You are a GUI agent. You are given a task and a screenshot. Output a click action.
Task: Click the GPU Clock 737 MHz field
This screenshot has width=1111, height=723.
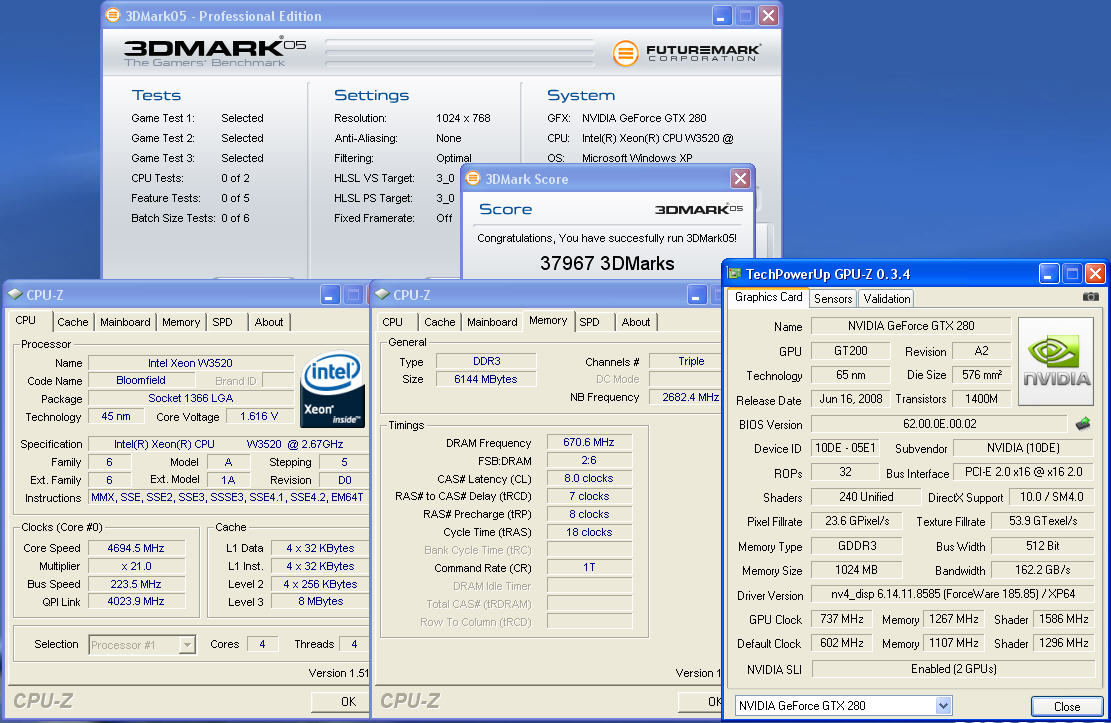pos(841,619)
